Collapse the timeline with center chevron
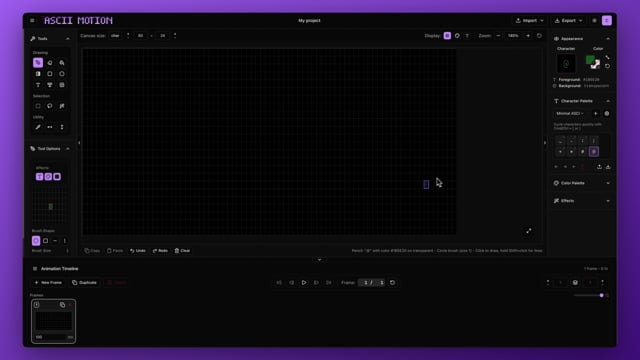This screenshot has height=360, width=640. tap(319, 260)
